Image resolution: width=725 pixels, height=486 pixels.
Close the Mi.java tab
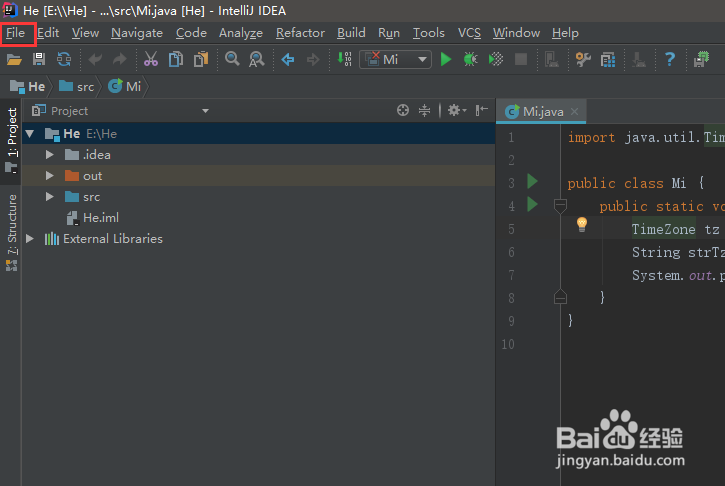(574, 111)
